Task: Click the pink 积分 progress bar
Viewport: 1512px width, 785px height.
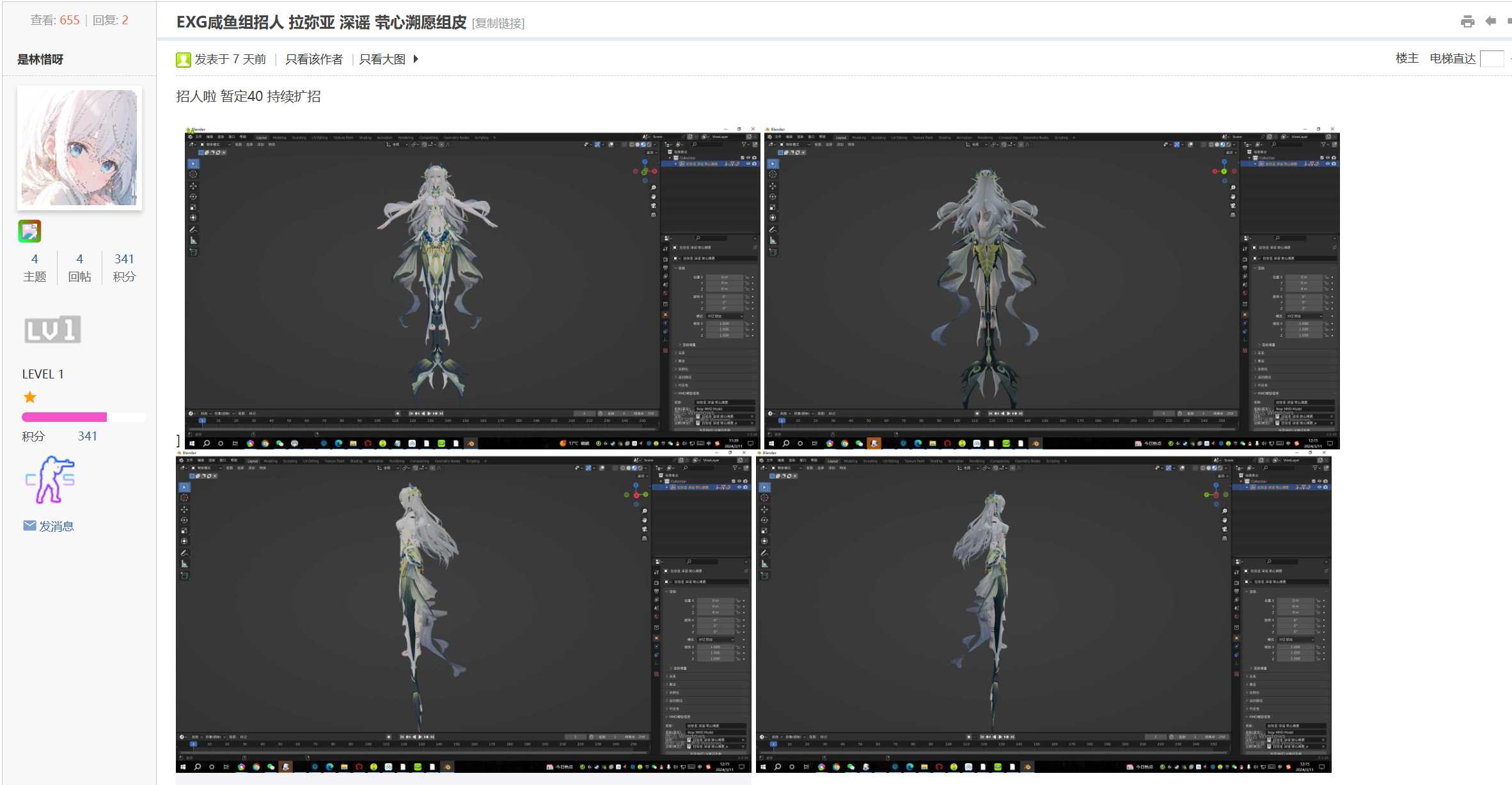Action: coord(84,417)
